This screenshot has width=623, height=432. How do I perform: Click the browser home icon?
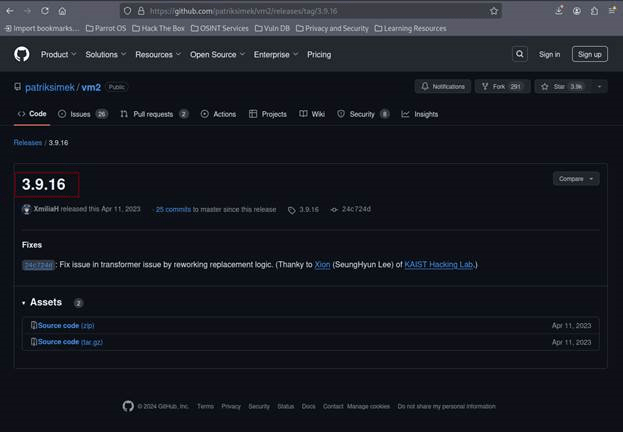(62, 11)
